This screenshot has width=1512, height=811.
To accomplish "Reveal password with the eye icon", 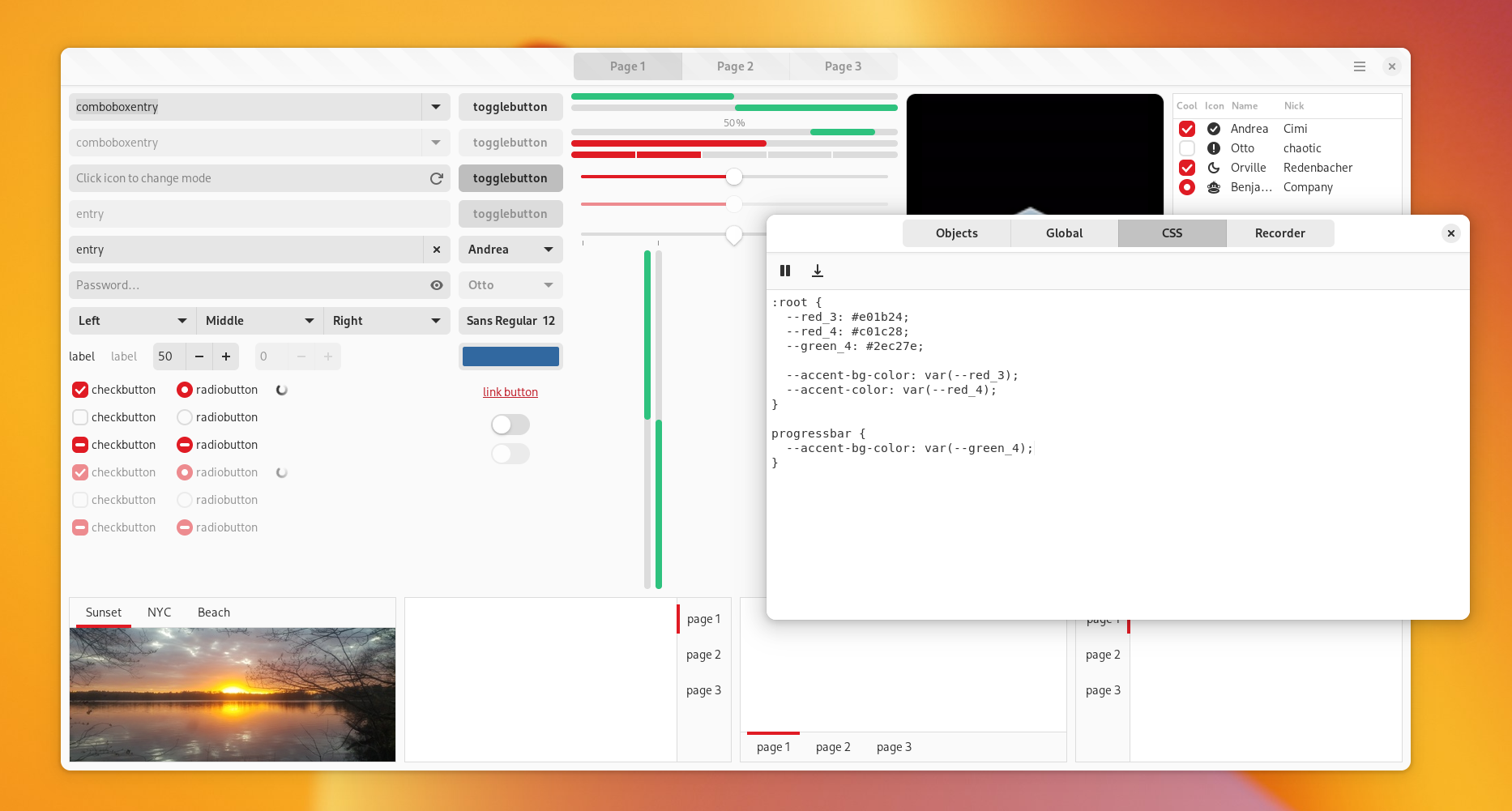I will (x=437, y=285).
